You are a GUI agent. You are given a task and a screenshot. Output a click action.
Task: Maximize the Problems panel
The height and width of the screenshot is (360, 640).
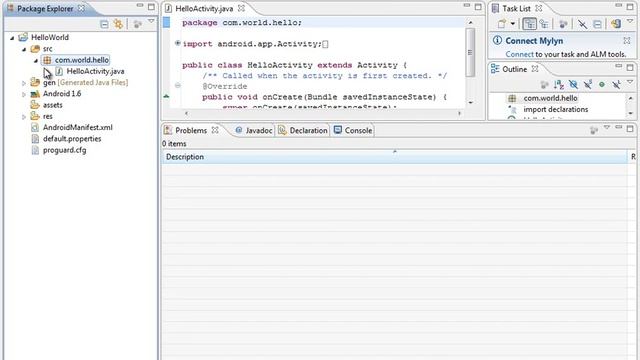pos(630,129)
